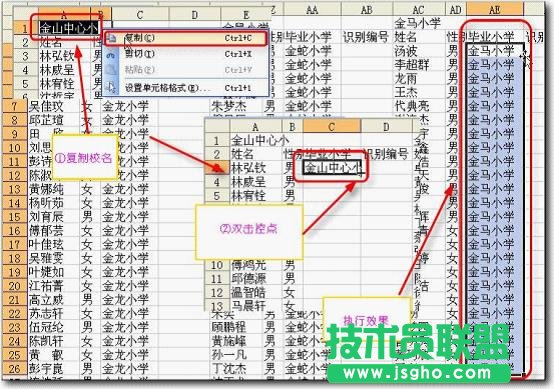
Task: Click the 金马小学 cell in 汤波's row
Action: (x=495, y=51)
